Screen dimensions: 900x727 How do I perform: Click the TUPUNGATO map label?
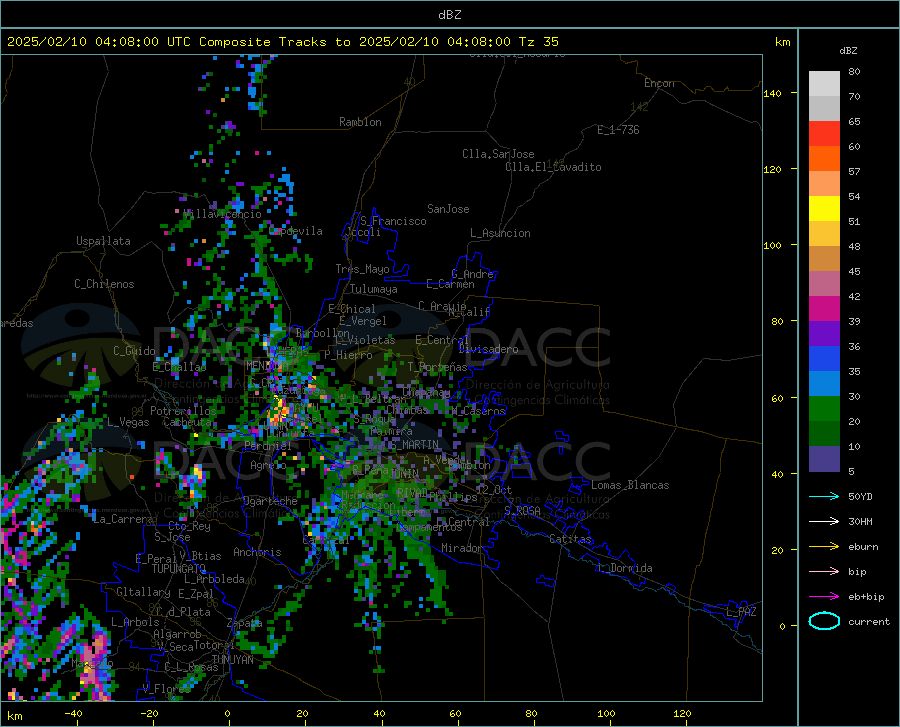(x=179, y=569)
